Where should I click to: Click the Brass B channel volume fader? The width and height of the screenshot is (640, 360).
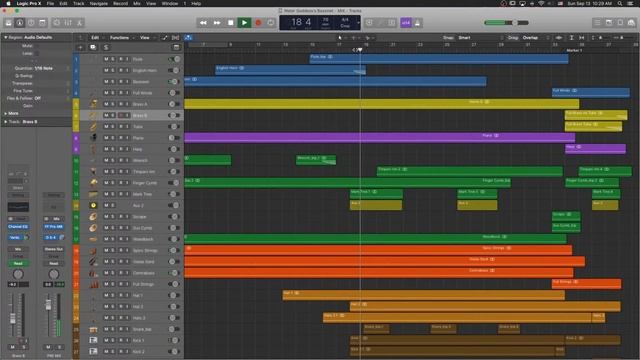pos(13,318)
